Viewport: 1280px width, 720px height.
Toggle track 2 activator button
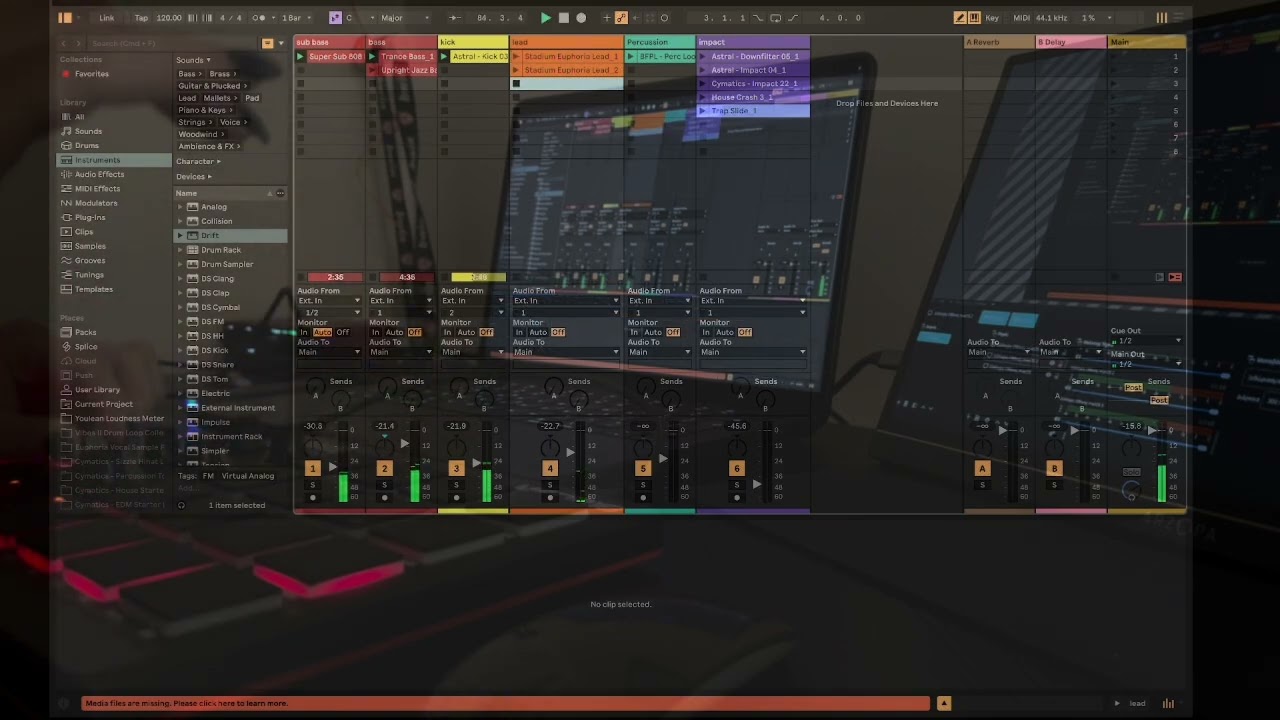click(384, 468)
